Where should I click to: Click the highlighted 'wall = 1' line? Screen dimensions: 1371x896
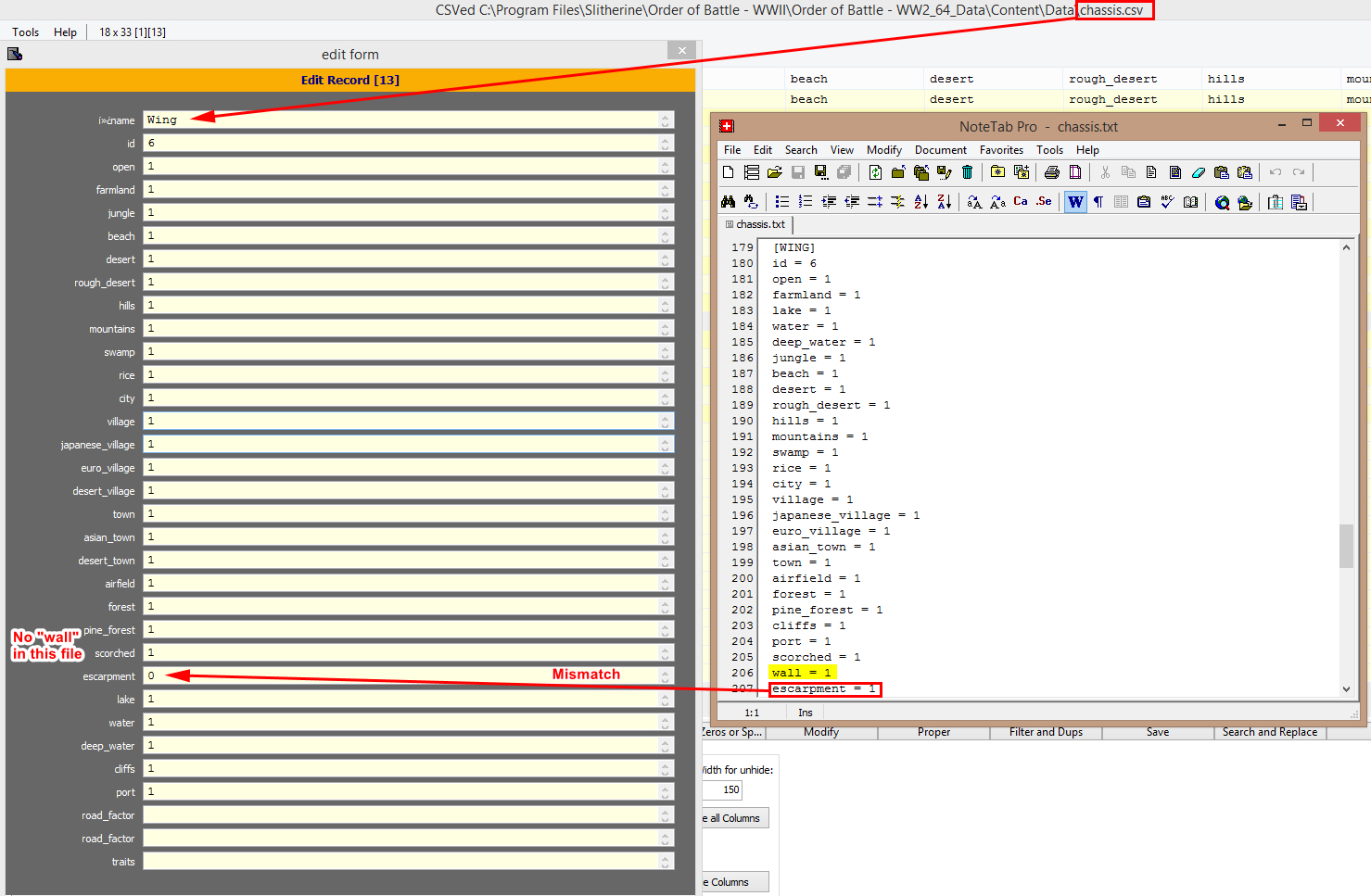(x=802, y=673)
